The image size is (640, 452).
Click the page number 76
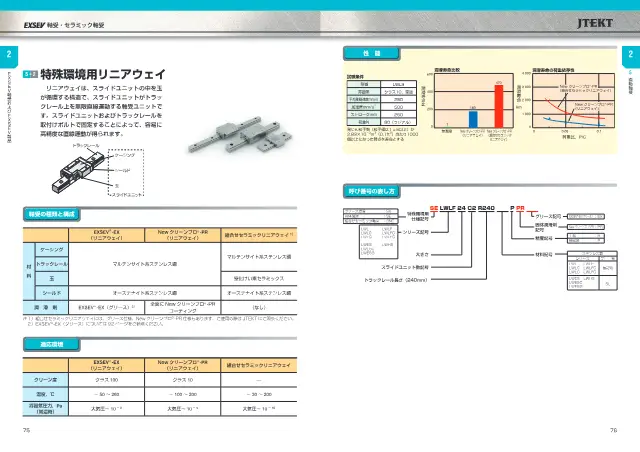[x=613, y=430]
